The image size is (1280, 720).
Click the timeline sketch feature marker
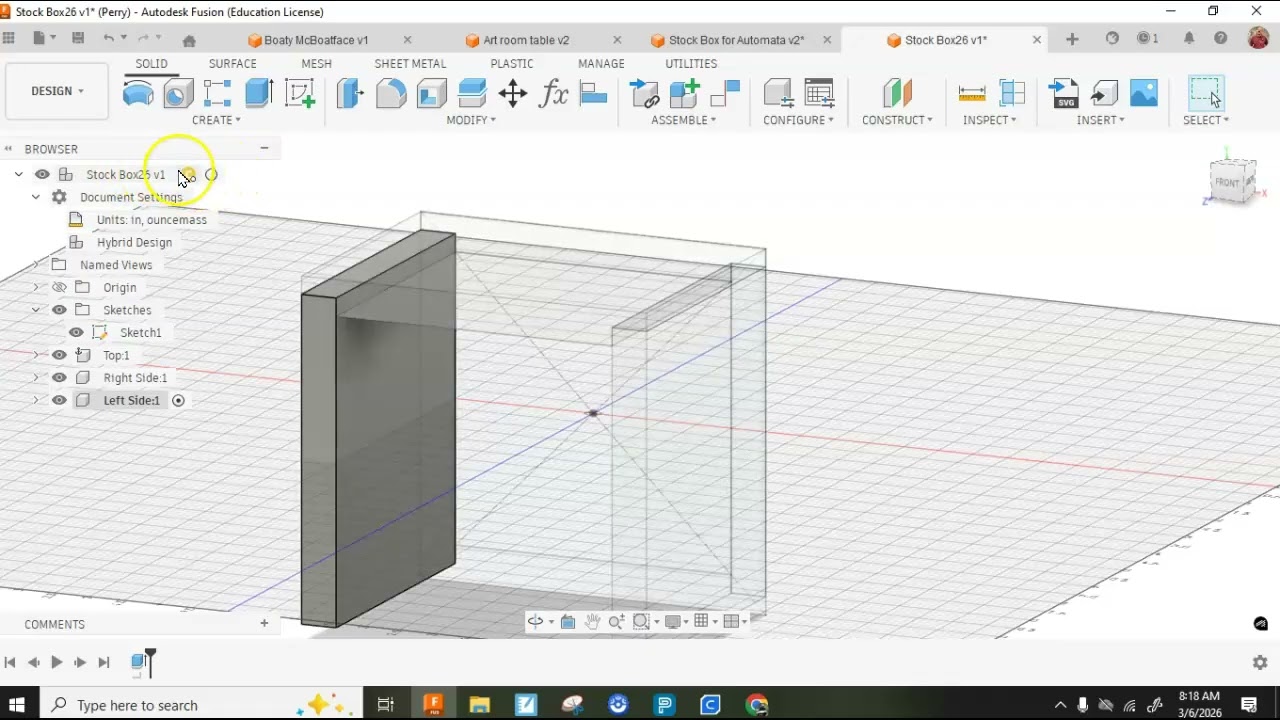[139, 662]
